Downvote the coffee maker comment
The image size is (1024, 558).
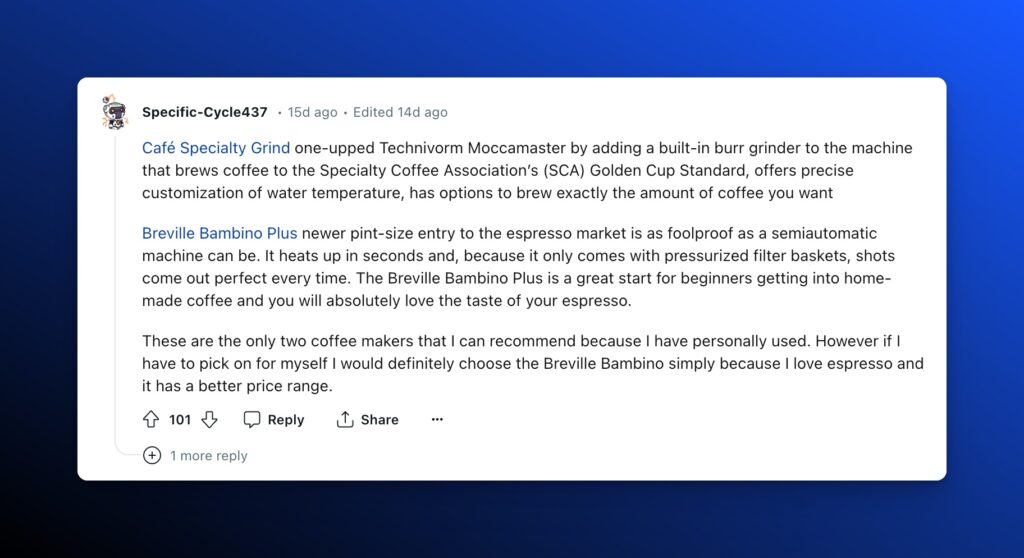click(x=209, y=420)
